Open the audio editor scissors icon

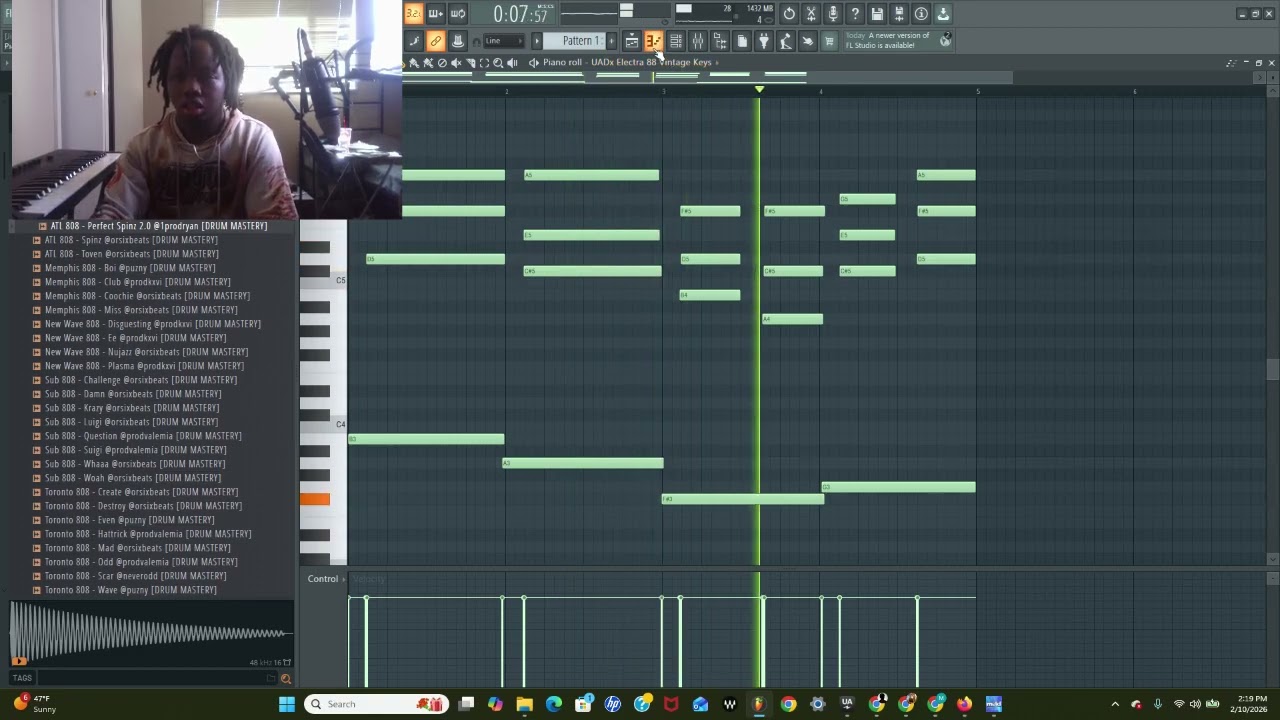tap(811, 14)
